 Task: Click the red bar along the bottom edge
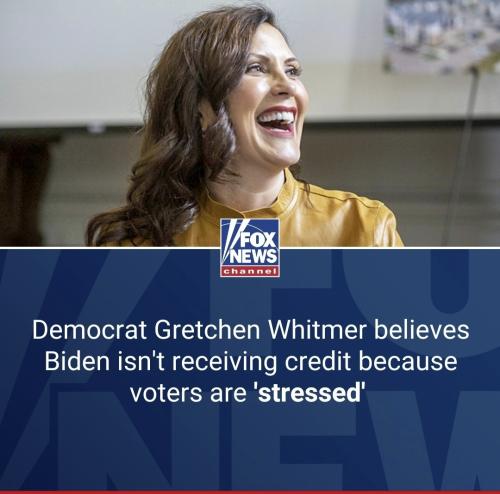[250, 492]
